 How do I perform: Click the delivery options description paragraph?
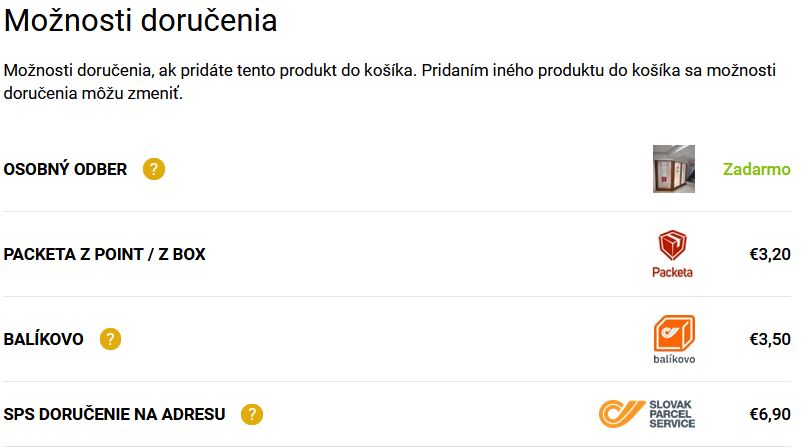point(390,82)
